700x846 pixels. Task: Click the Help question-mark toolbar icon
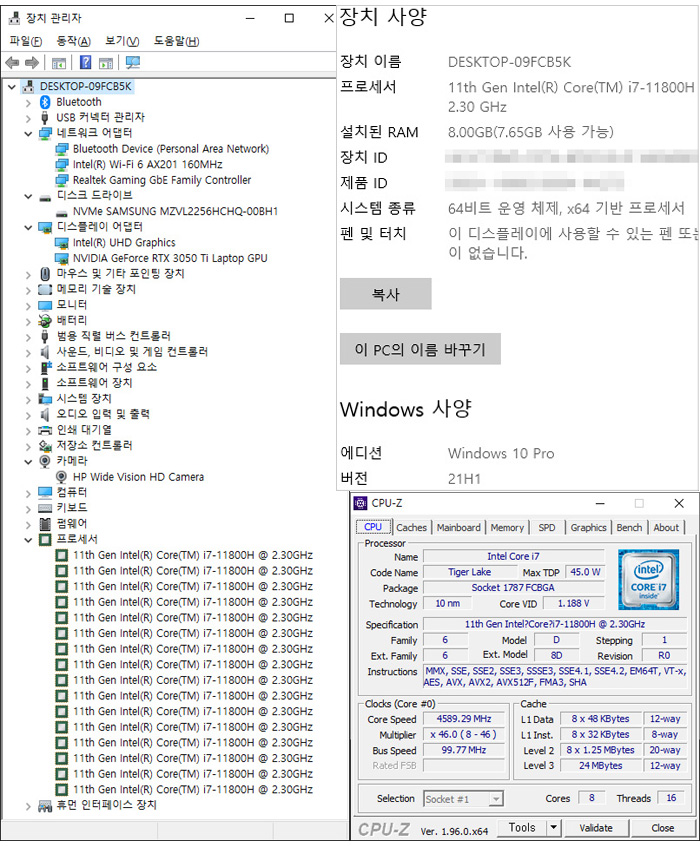click(85, 63)
